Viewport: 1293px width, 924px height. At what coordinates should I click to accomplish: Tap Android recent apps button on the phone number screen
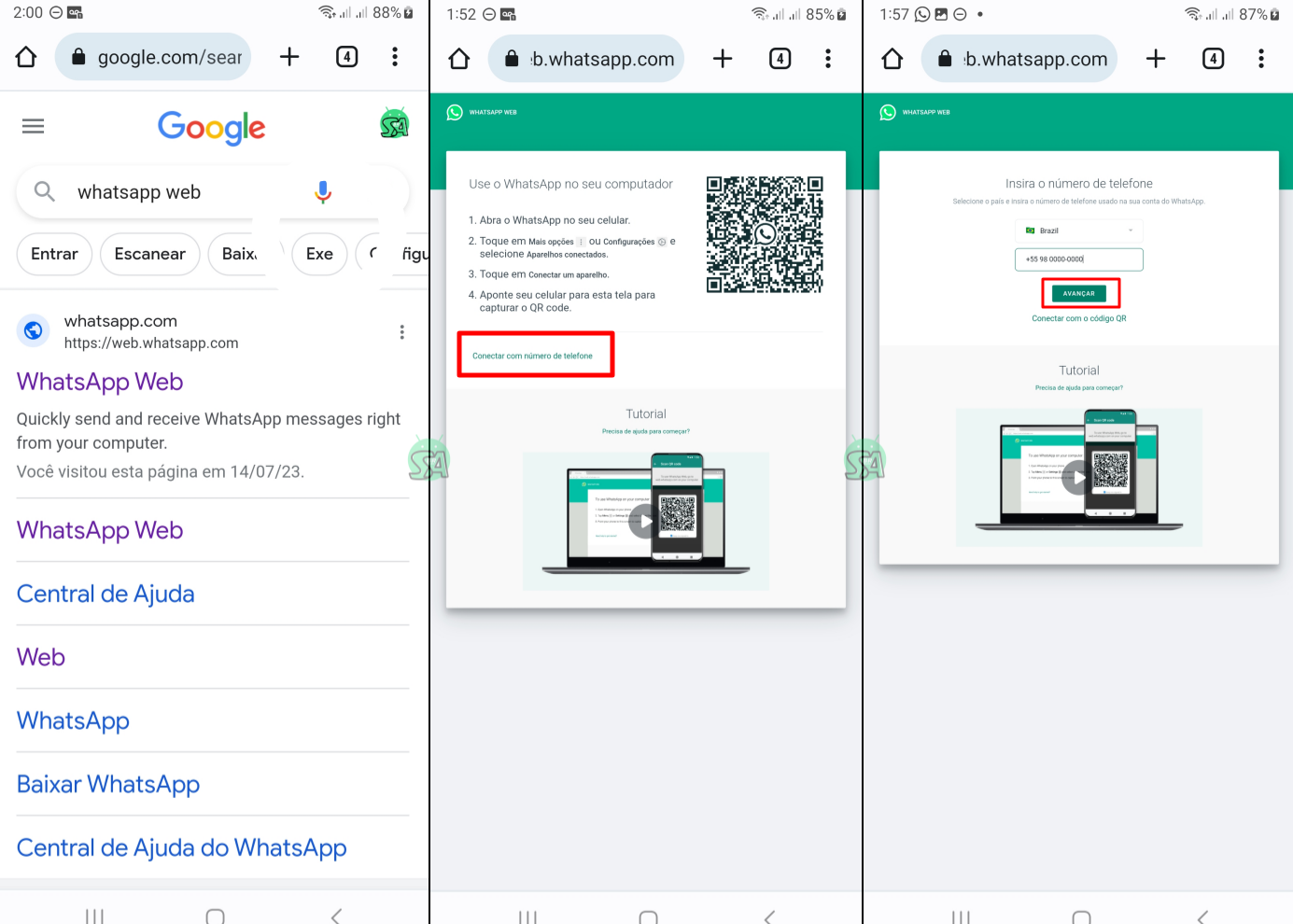click(x=961, y=917)
